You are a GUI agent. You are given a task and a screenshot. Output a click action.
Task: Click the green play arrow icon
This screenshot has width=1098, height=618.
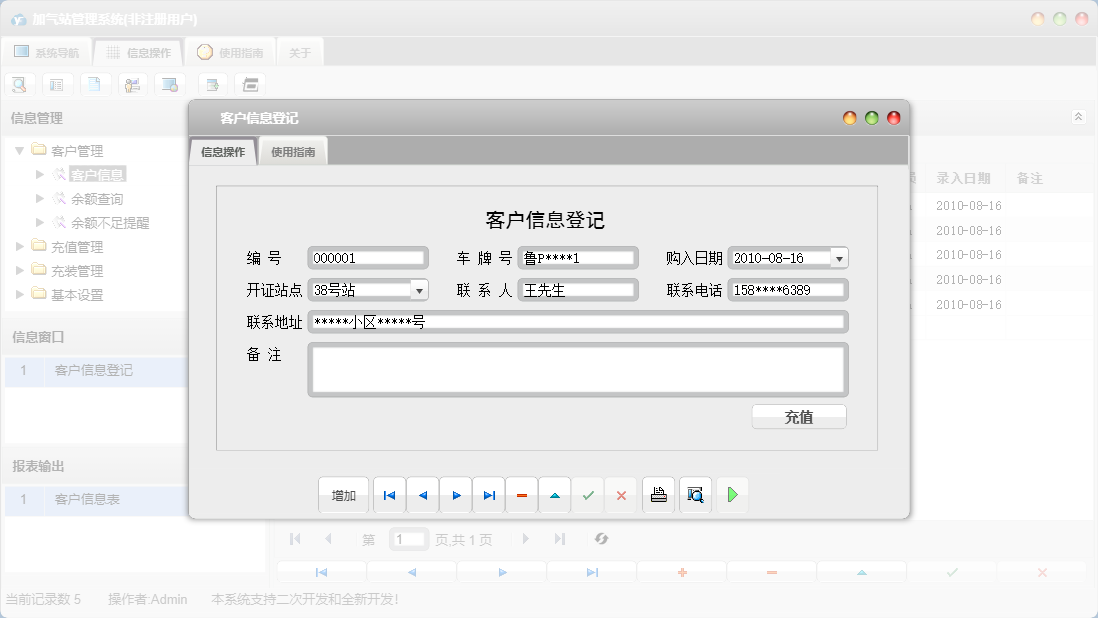tap(732, 495)
